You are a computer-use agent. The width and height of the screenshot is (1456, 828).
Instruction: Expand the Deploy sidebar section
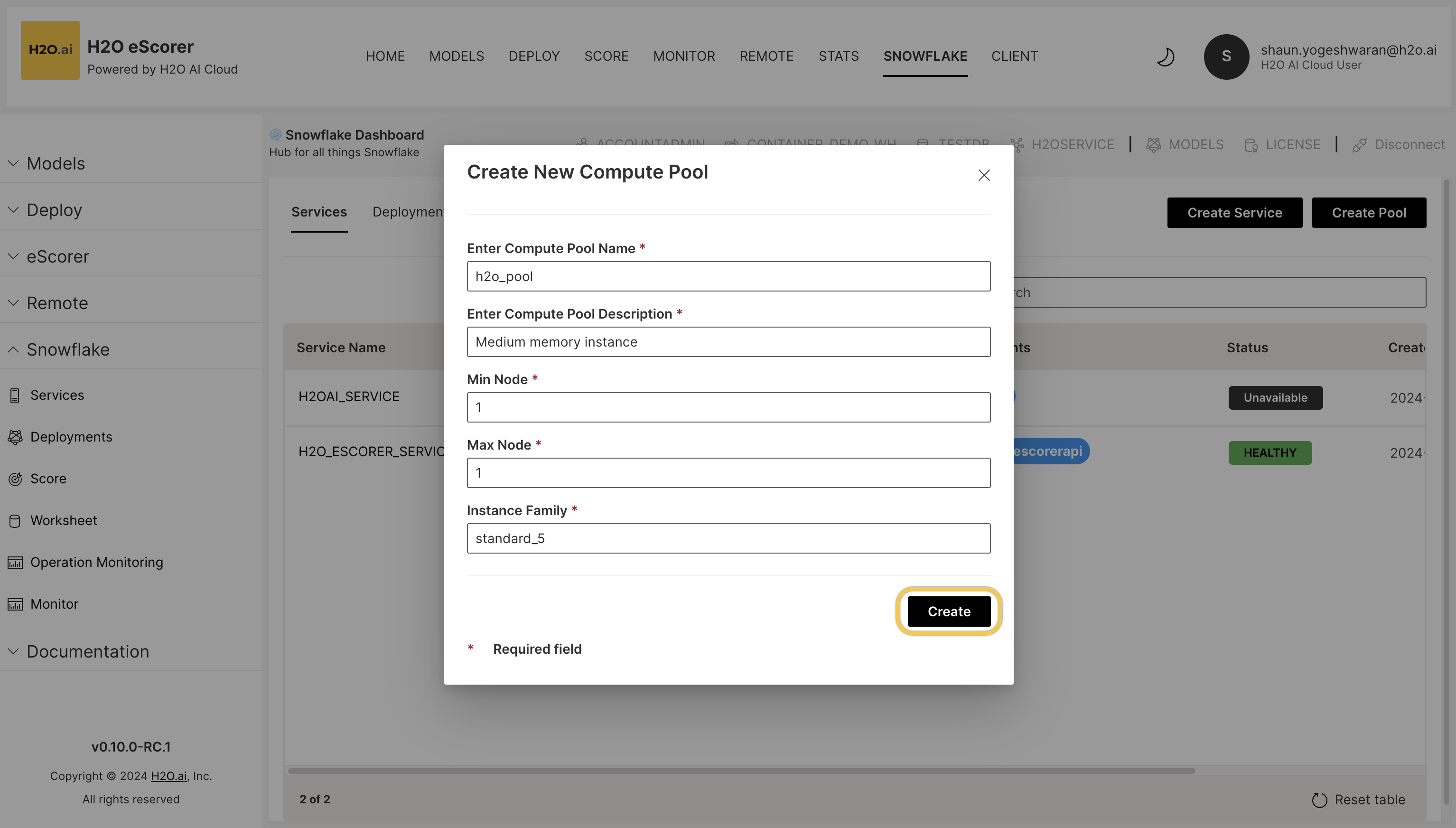[55, 210]
